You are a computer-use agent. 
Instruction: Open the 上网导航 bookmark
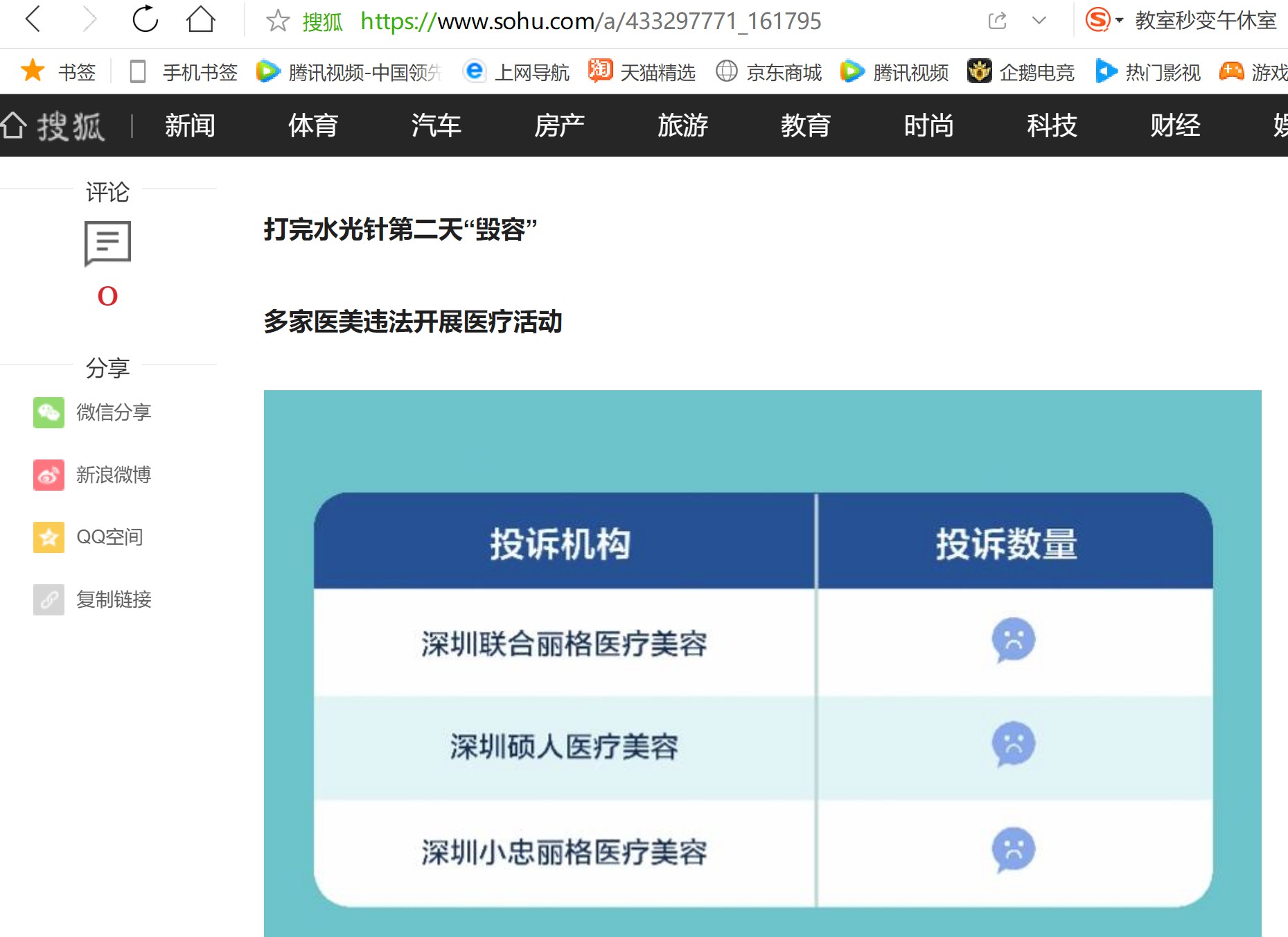coord(516,71)
